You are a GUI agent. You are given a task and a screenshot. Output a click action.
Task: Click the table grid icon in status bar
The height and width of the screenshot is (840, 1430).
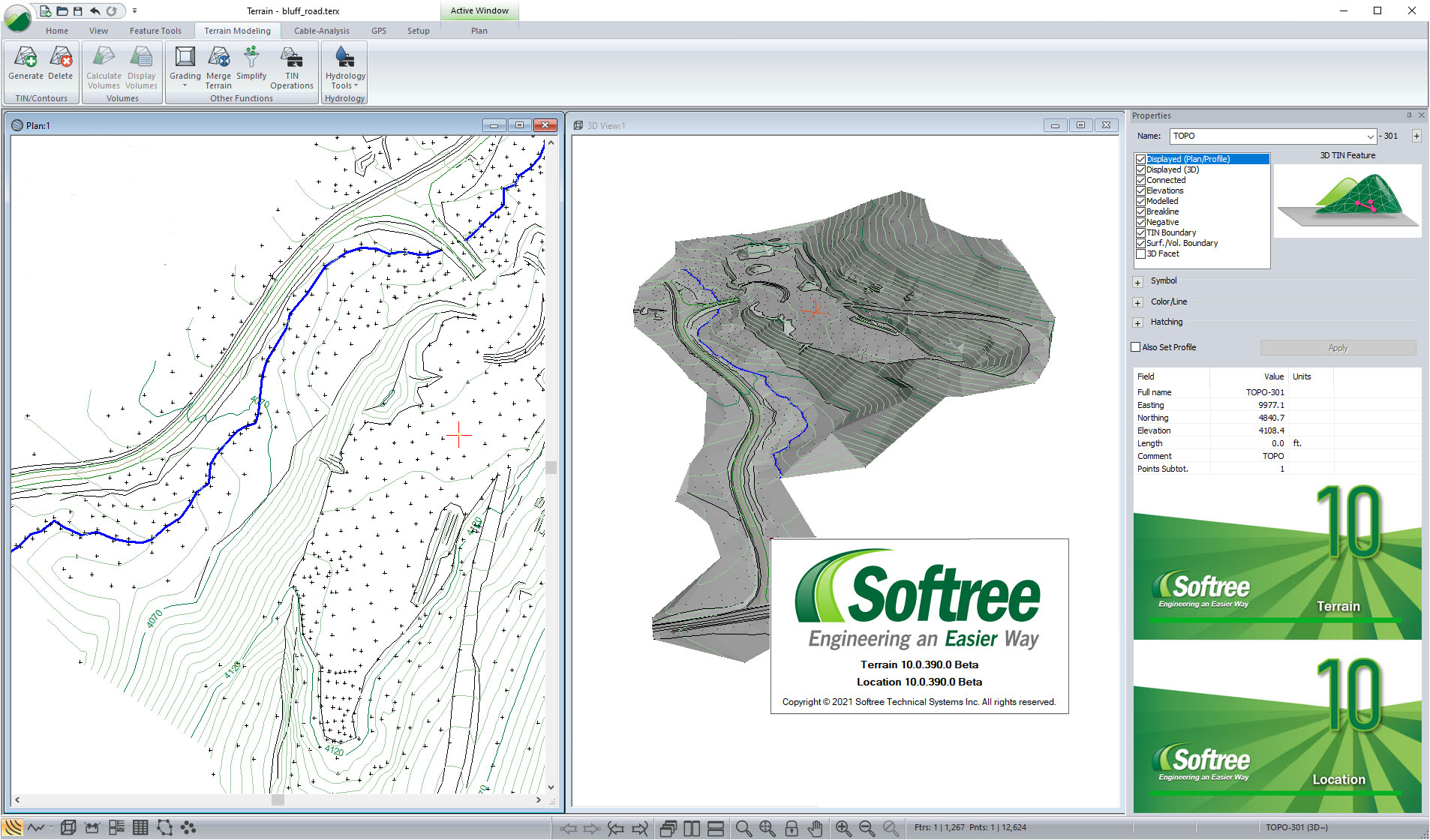(x=140, y=828)
